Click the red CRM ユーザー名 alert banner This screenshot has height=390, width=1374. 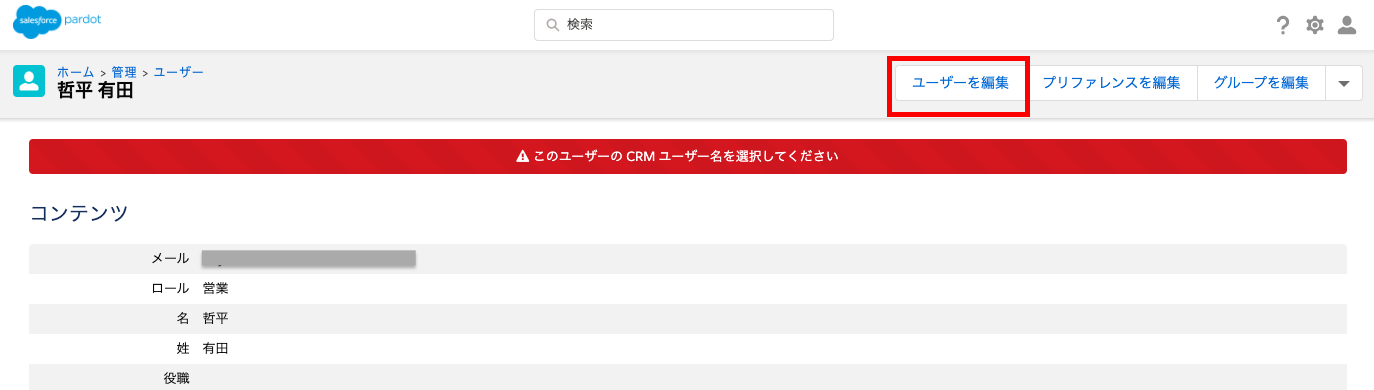click(688, 157)
